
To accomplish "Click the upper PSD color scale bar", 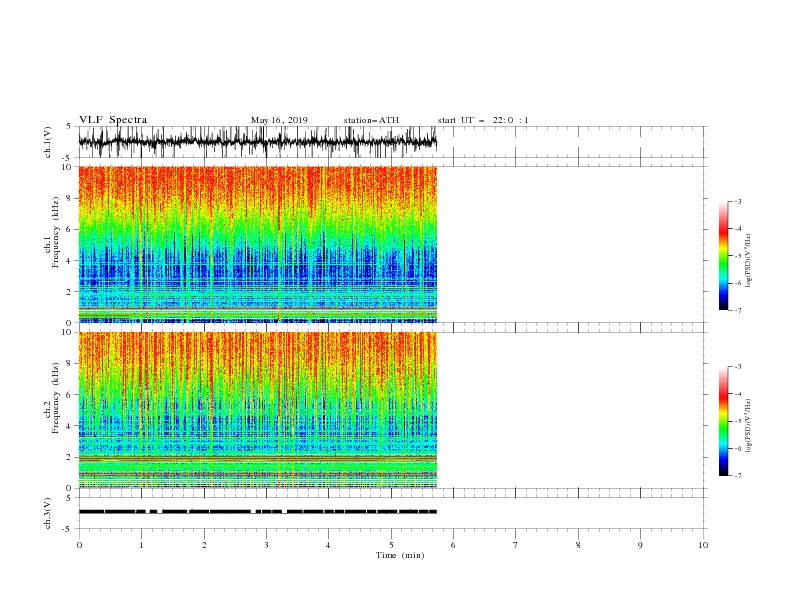I will point(724,256).
